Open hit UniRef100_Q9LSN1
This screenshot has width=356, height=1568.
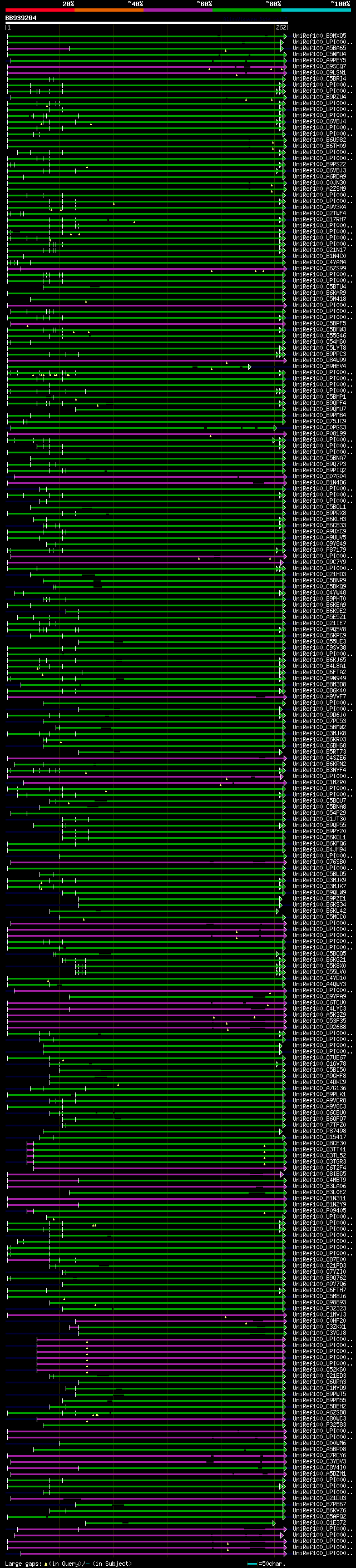click(x=319, y=72)
